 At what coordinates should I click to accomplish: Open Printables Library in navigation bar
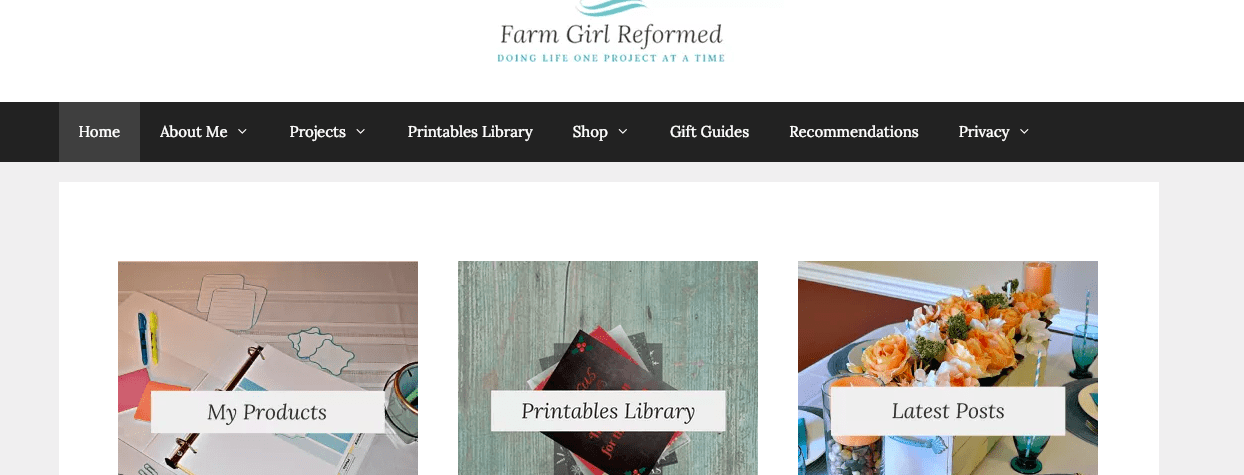(x=470, y=132)
